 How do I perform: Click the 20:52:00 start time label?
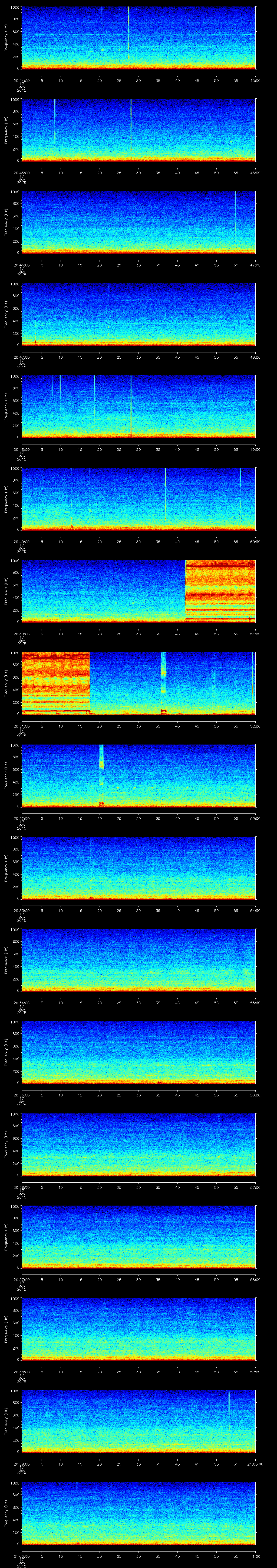21,818
